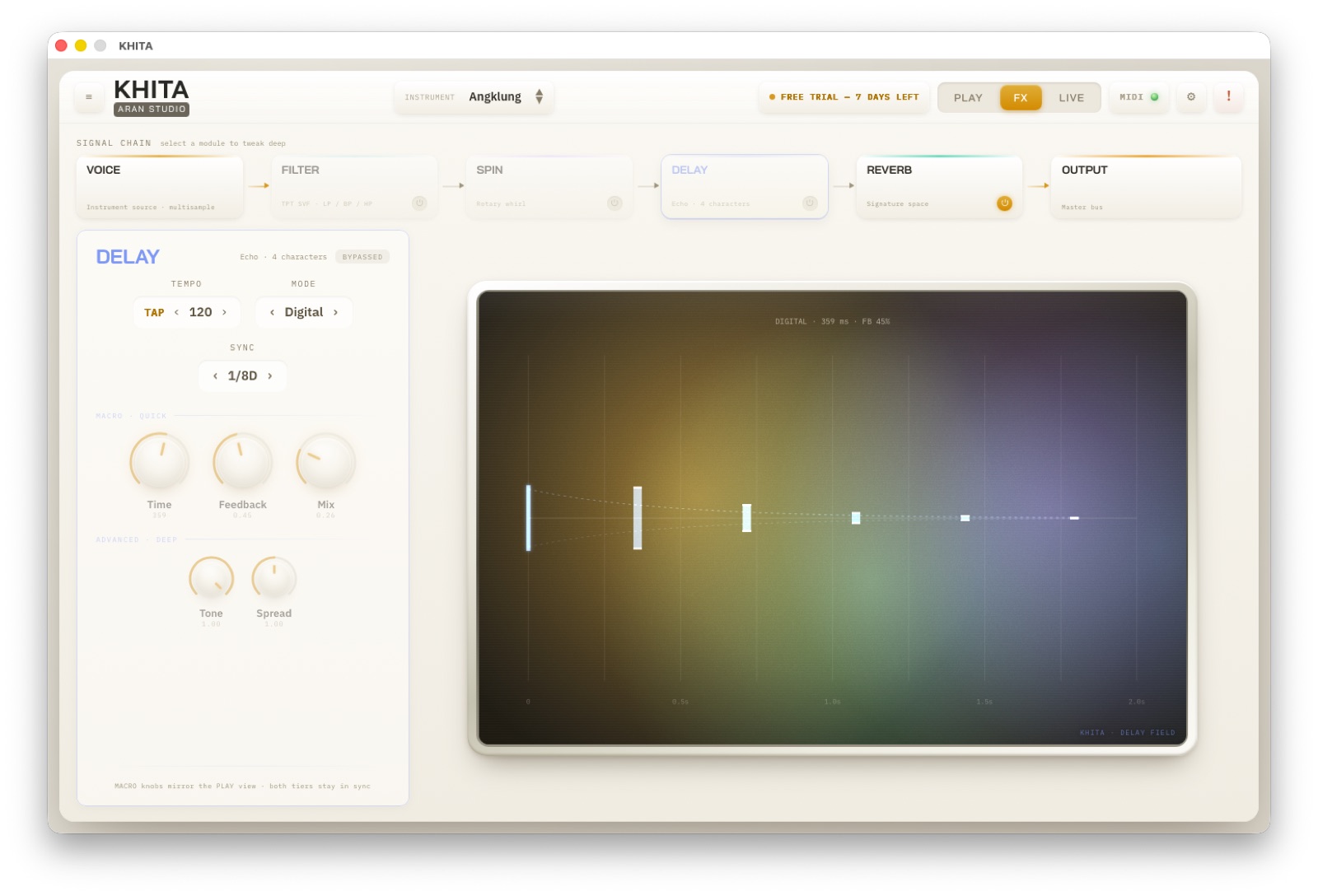Switch to the FX tab
1318x896 pixels.
pos(1021,97)
